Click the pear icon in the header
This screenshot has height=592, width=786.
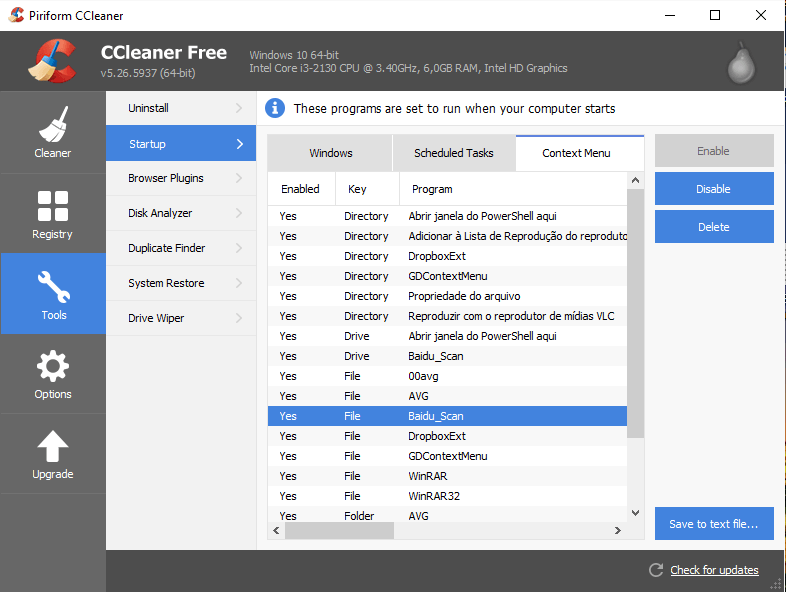coord(741,64)
